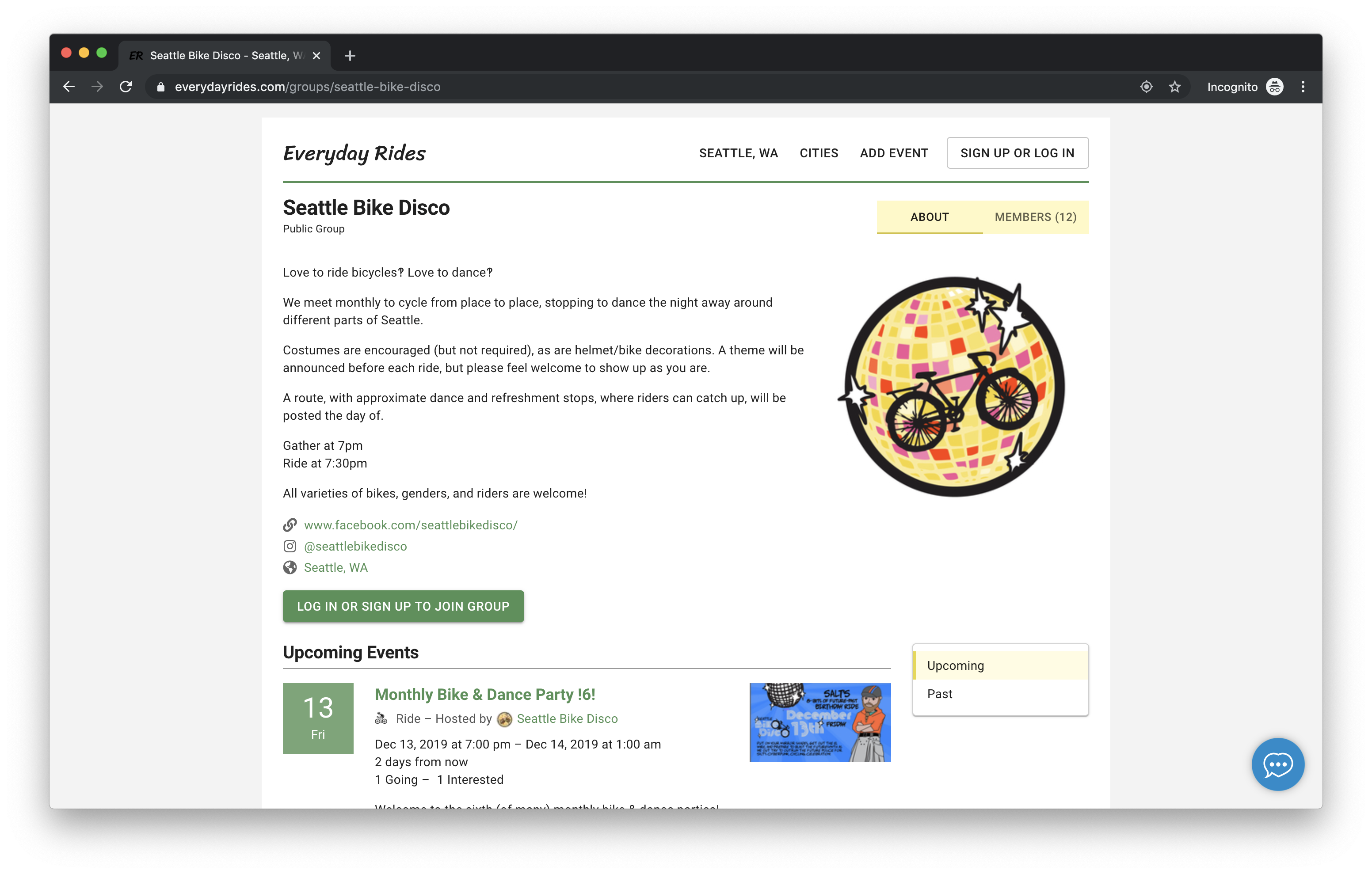This screenshot has width=1372, height=874.
Task: Select the About tab
Action: coord(929,217)
